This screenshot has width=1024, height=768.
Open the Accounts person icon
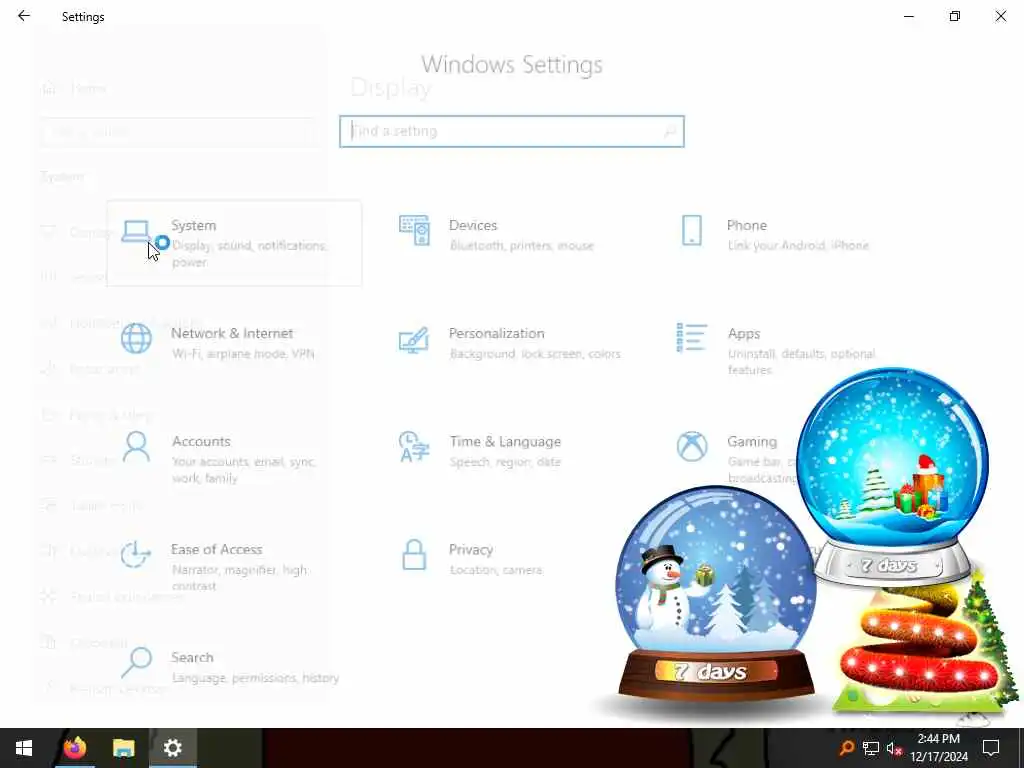[x=136, y=447]
